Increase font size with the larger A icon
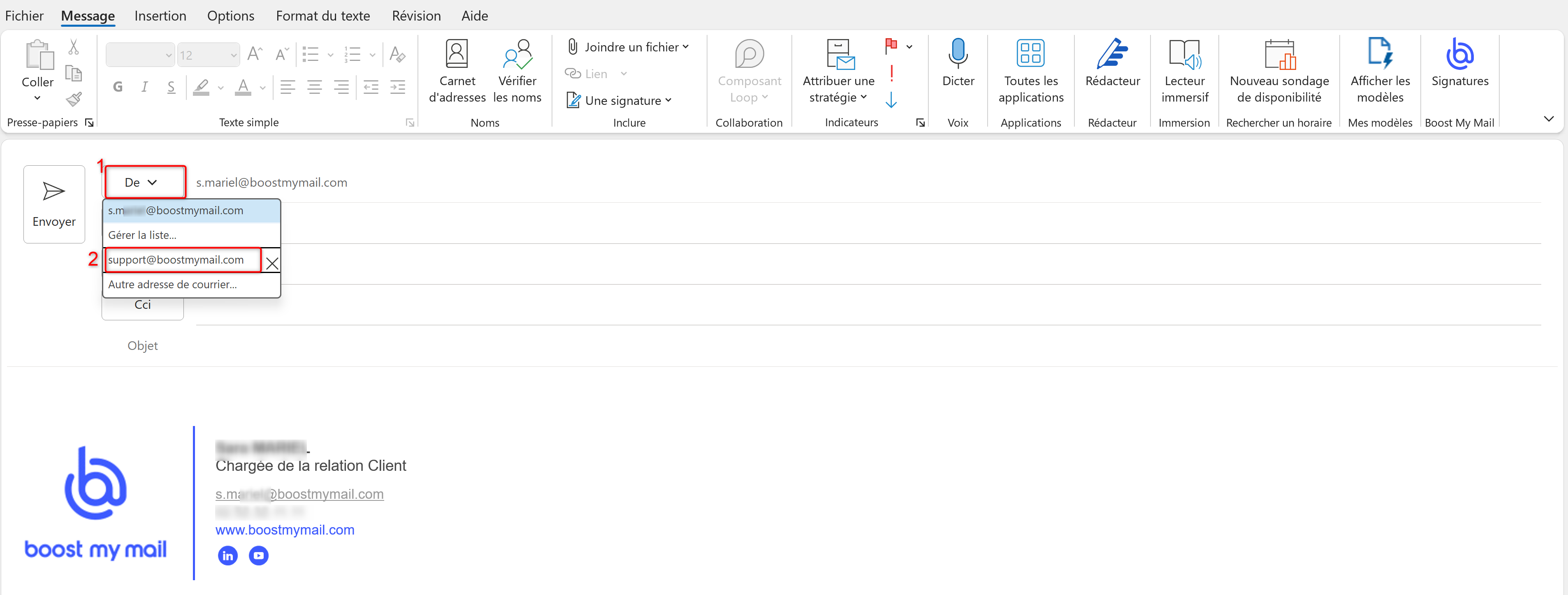The height and width of the screenshot is (595, 1568). pos(255,54)
